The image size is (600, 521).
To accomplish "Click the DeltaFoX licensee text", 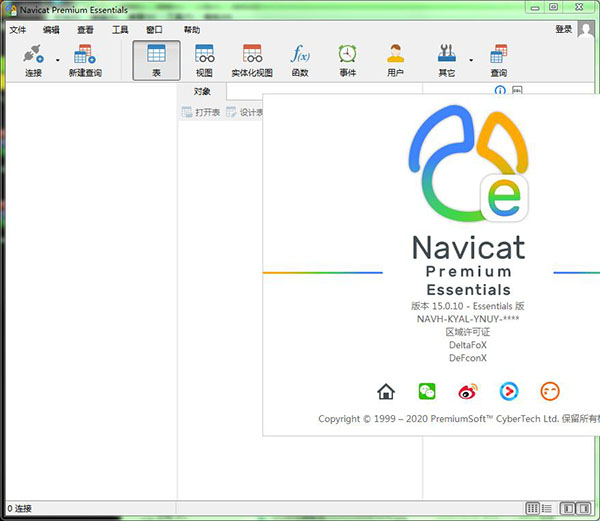I will [468, 345].
